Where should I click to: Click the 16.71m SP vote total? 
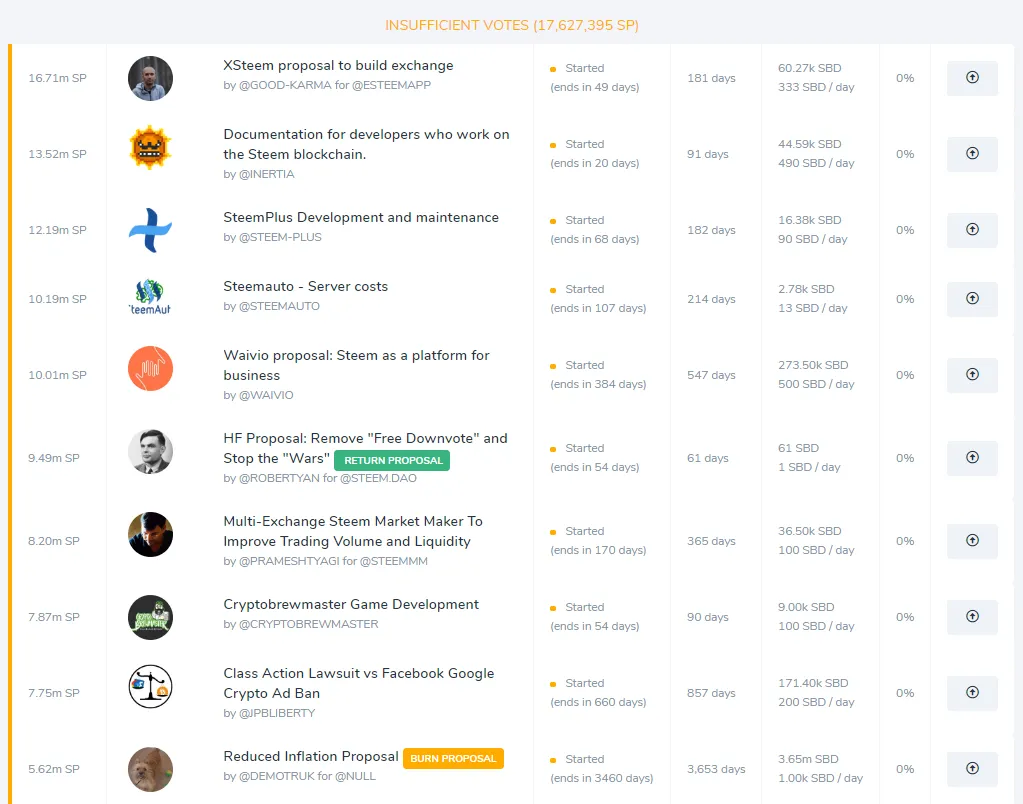(57, 78)
